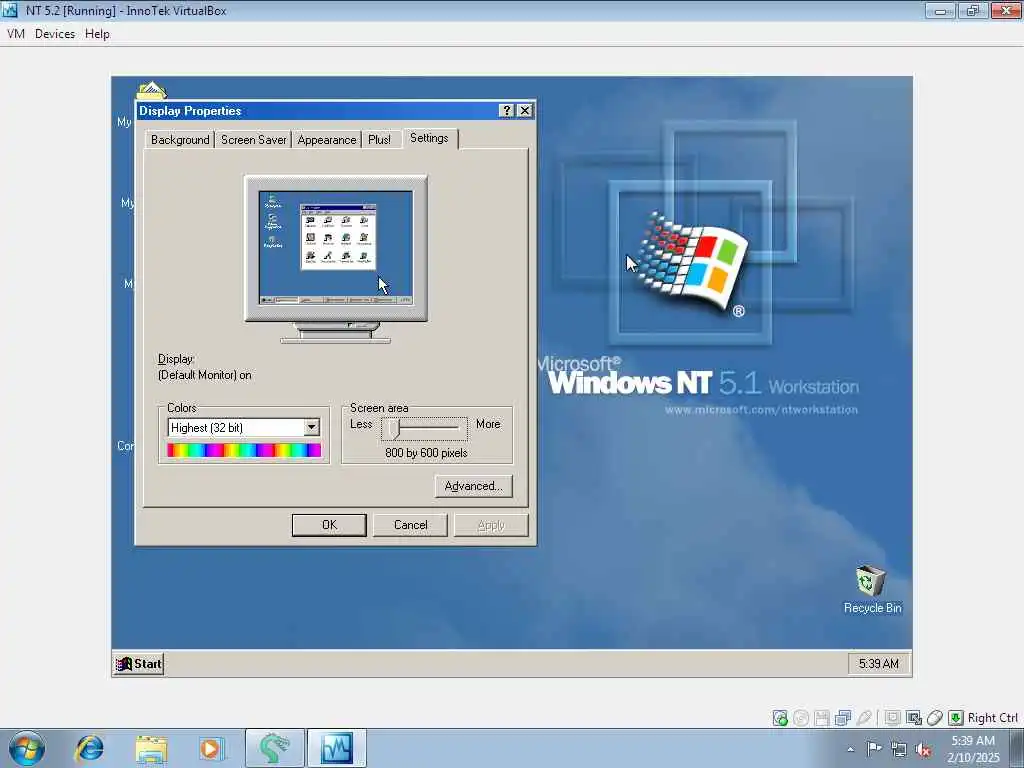
Task: Click the green arrow keyboard capture icon
Action: pyautogui.click(x=955, y=718)
